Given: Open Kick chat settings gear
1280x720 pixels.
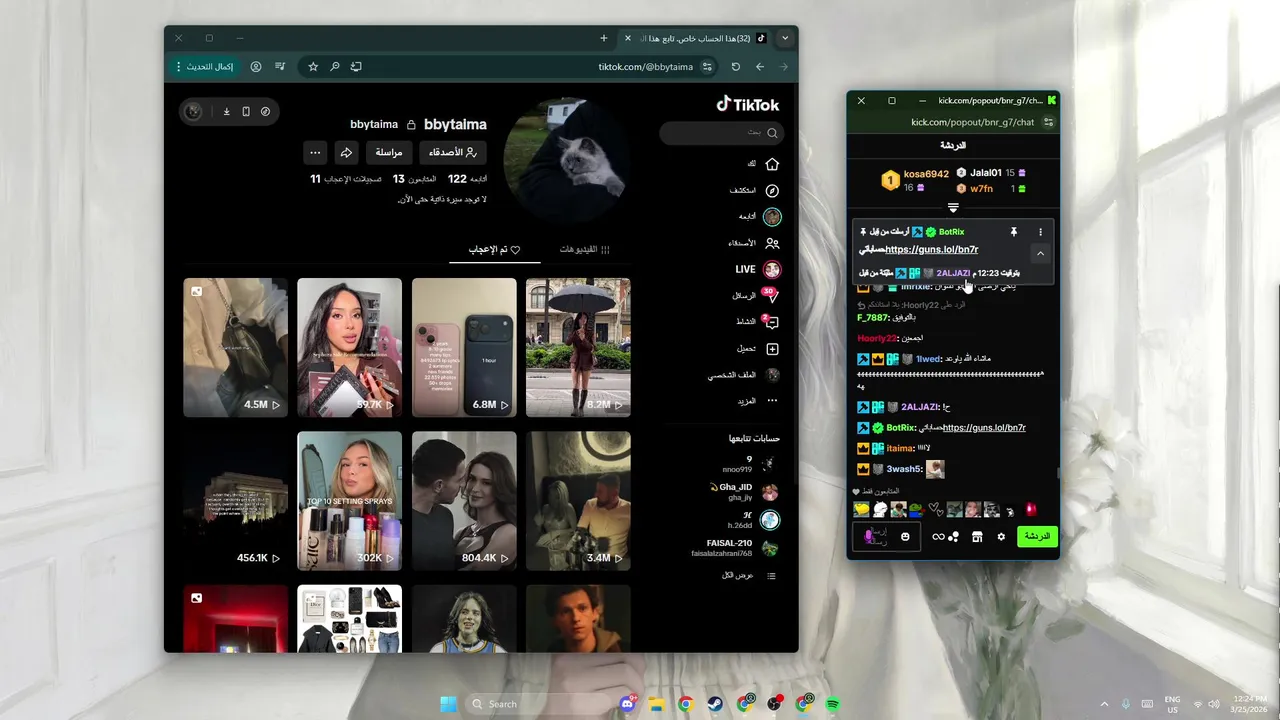Looking at the screenshot, I should pyautogui.click(x=1001, y=537).
